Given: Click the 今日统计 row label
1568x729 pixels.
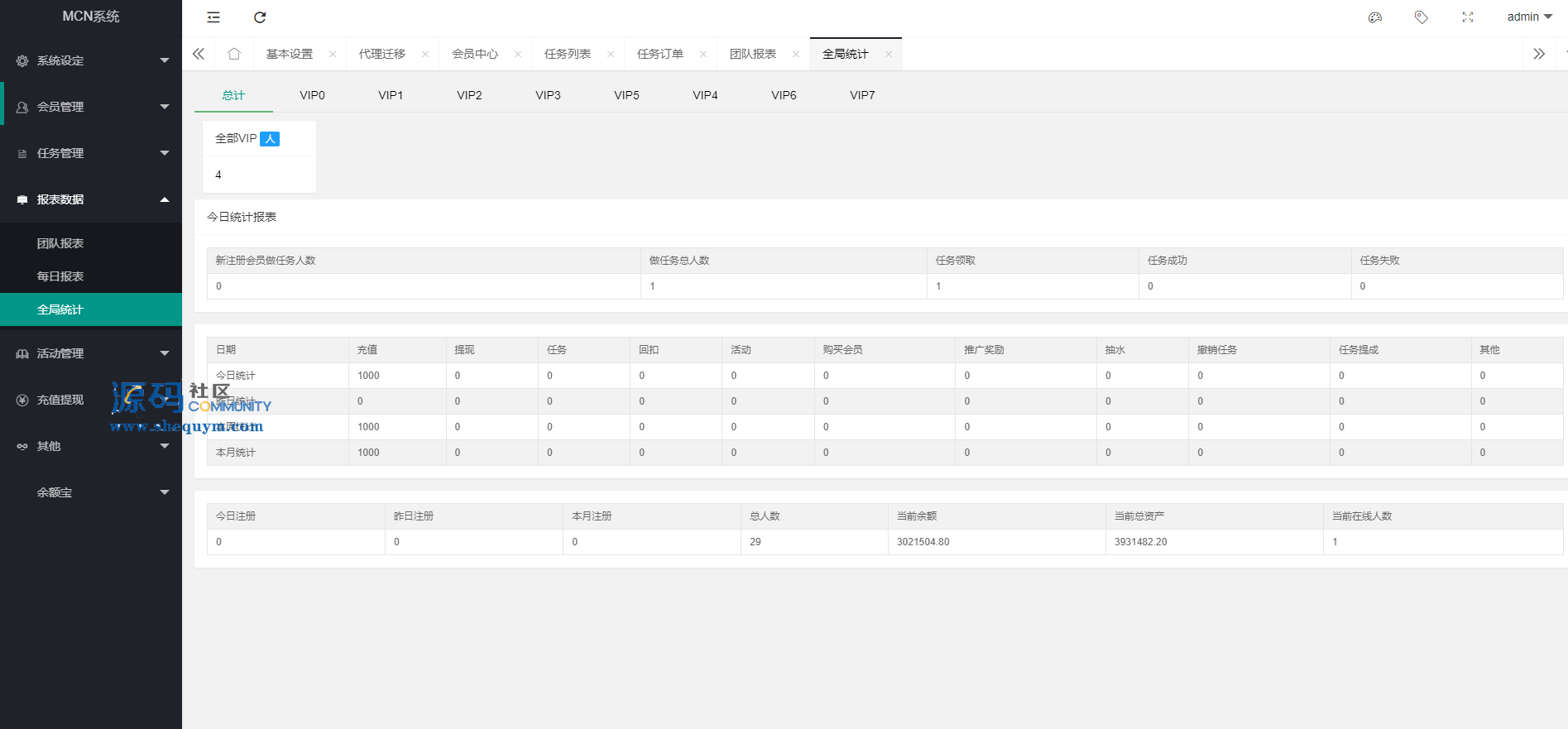Looking at the screenshot, I should tap(236, 376).
